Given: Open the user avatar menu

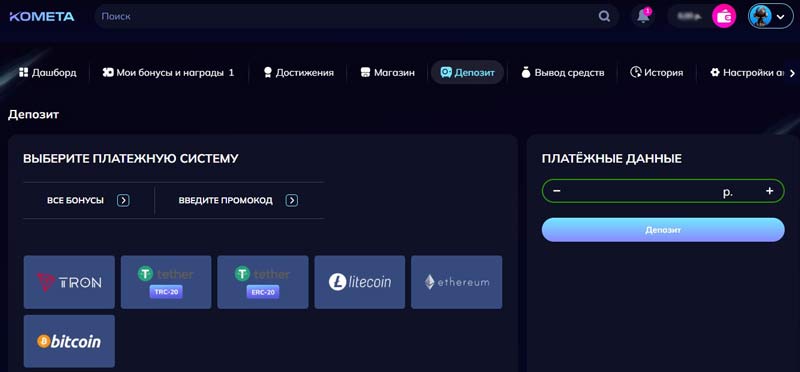Looking at the screenshot, I should tap(770, 16).
